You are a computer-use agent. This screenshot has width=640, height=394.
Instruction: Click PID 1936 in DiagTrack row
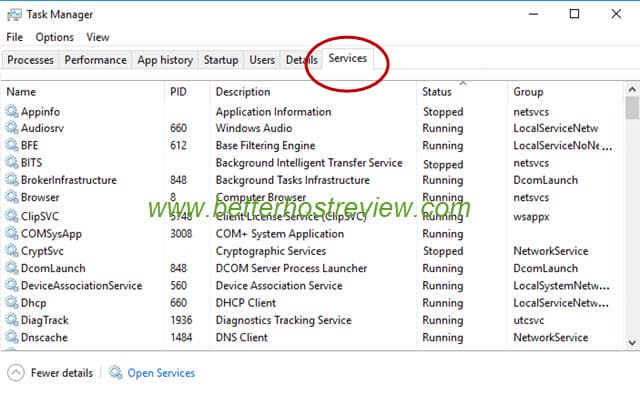[x=181, y=320]
